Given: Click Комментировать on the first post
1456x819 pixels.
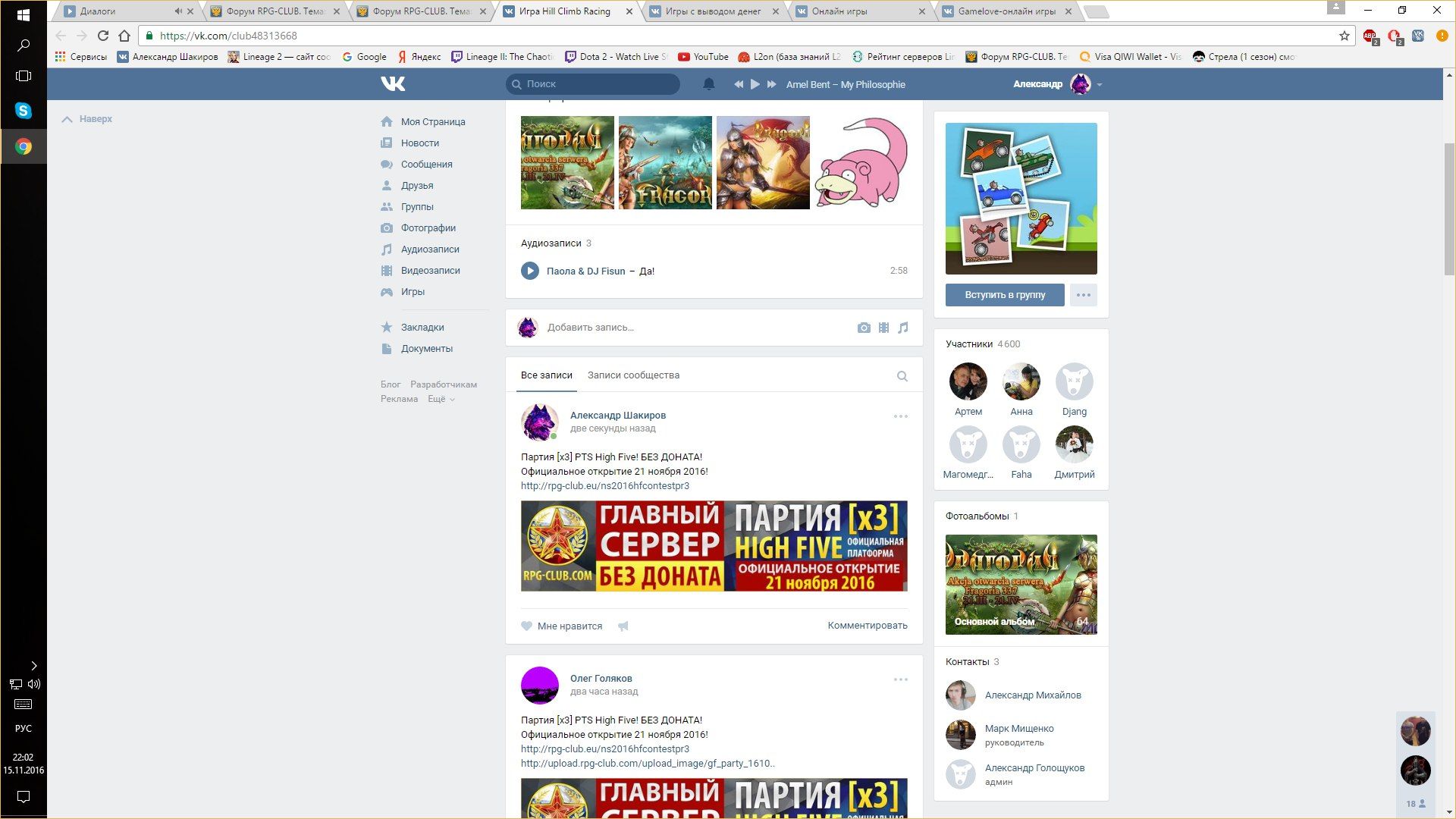Looking at the screenshot, I should click(868, 626).
